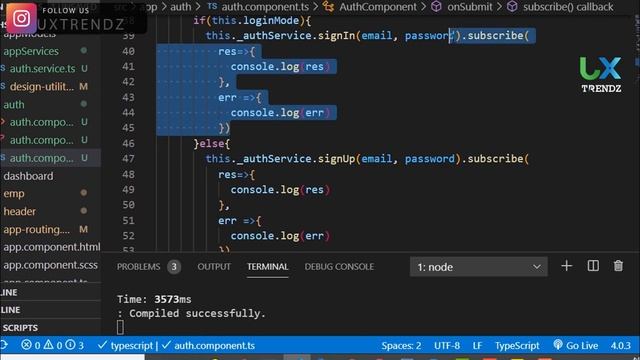640x360 pixels.
Task: Open the 1: node terminal dropdown
Action: 478,267
